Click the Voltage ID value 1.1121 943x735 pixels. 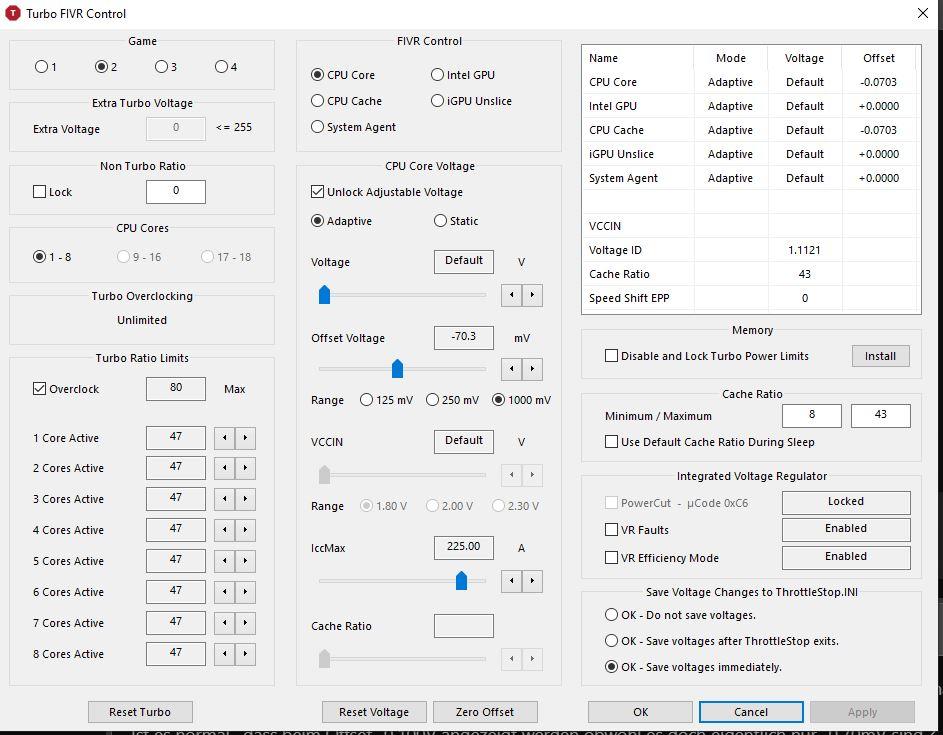(x=805, y=250)
